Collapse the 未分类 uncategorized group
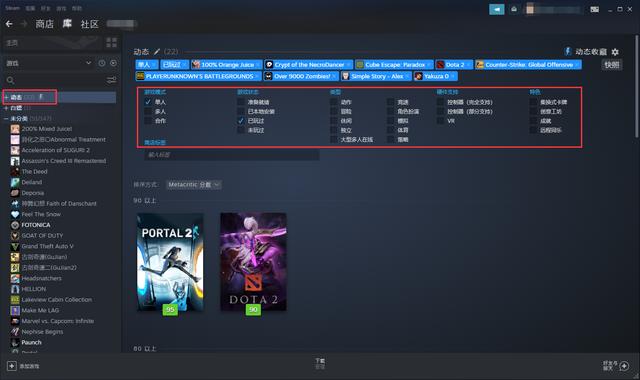Image resolution: width=640 pixels, height=380 pixels. [6, 119]
